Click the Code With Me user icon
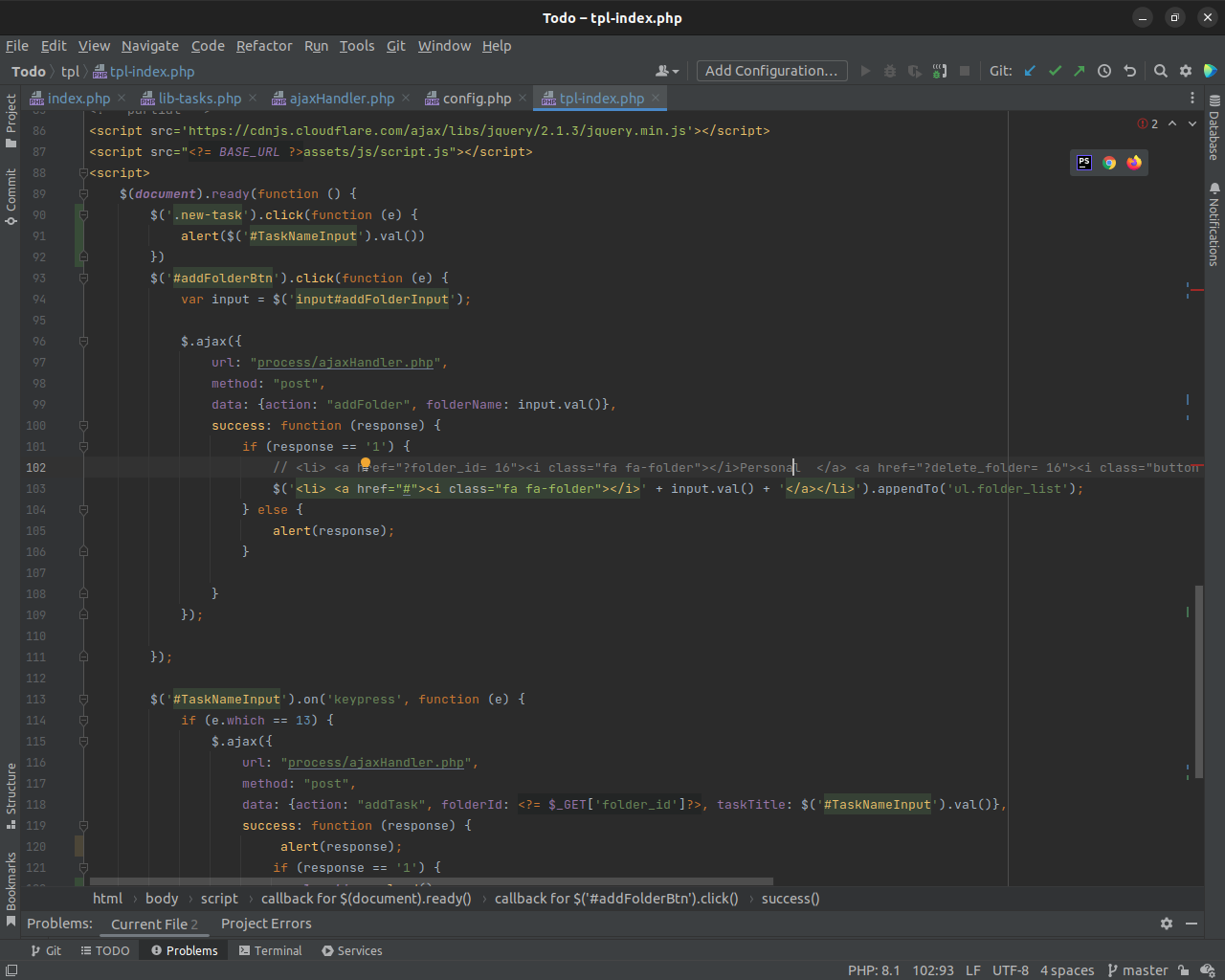 coord(667,71)
